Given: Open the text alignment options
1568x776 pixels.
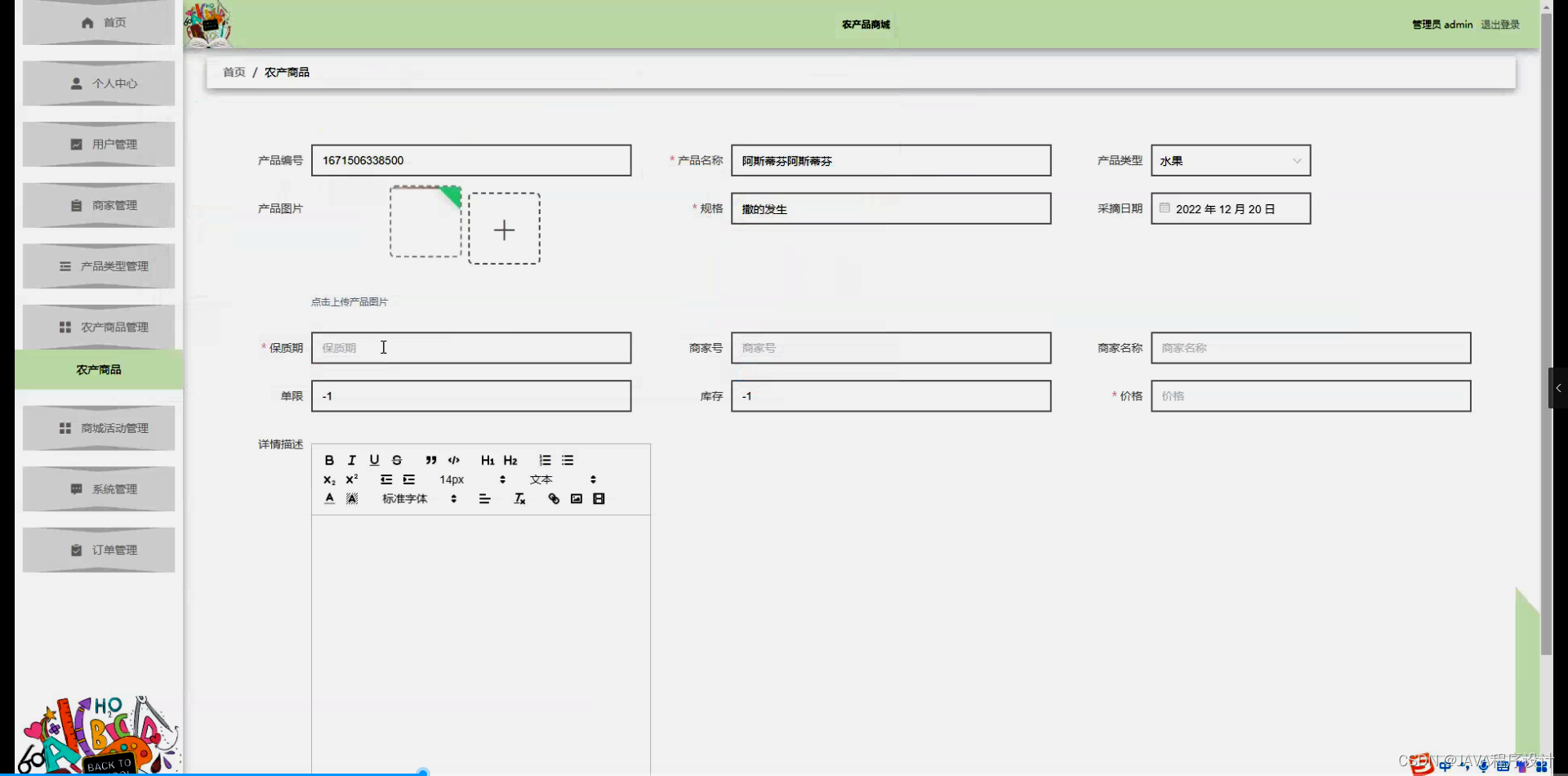Looking at the screenshot, I should (x=485, y=498).
